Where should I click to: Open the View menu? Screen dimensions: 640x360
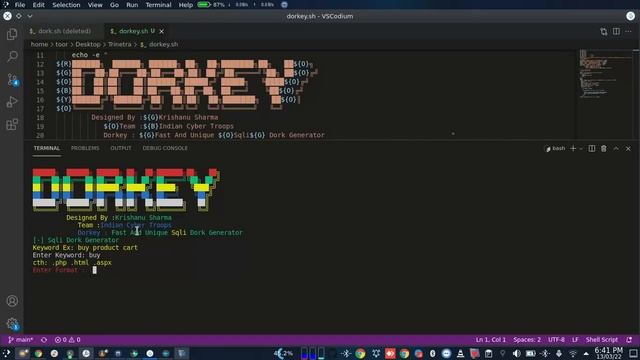click(95, 5)
